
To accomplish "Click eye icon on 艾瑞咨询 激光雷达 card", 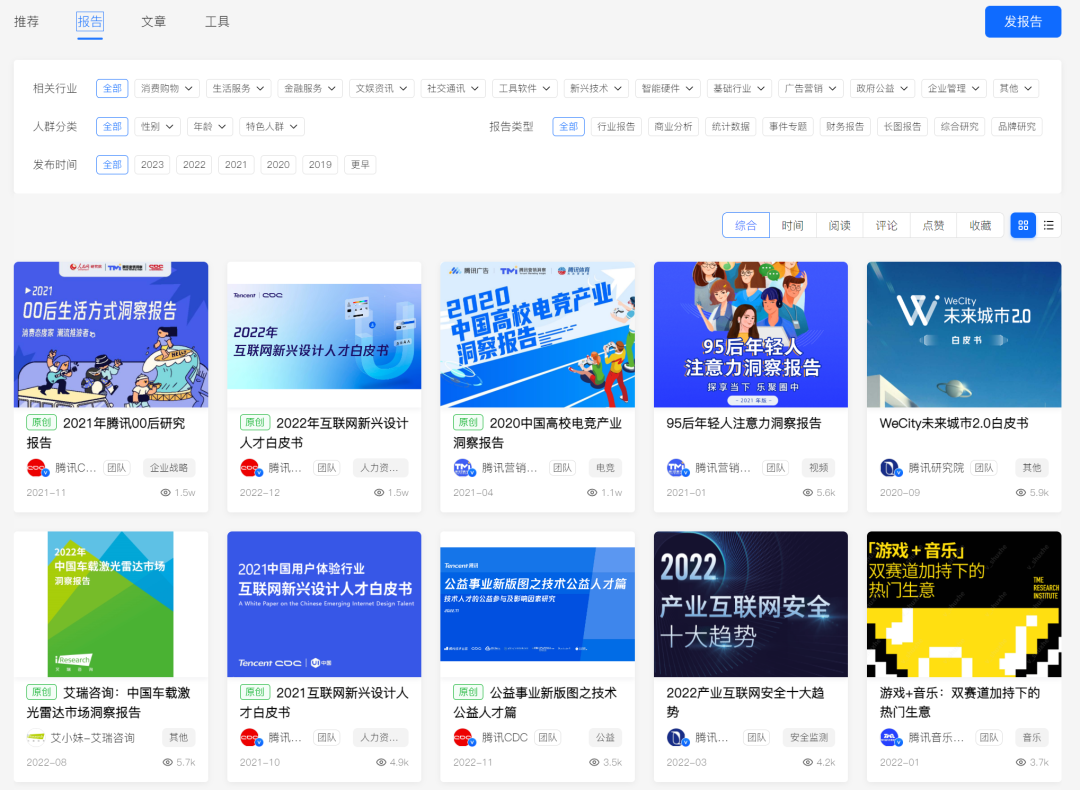I will (167, 762).
